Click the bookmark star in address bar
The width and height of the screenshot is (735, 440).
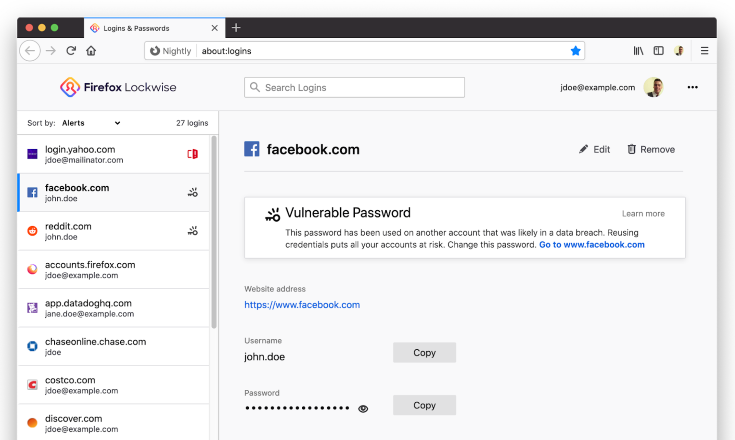tap(576, 51)
